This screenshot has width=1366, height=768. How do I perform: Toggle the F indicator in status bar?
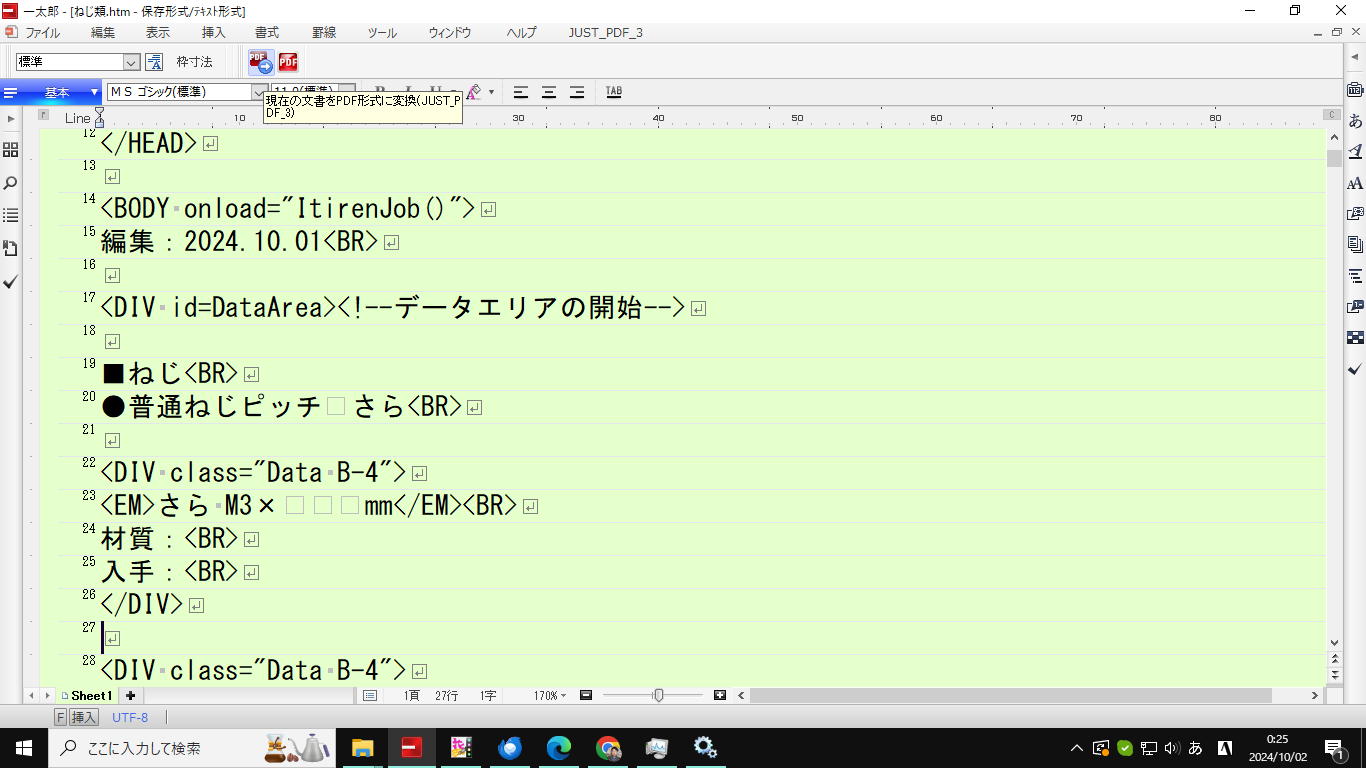tap(61, 717)
